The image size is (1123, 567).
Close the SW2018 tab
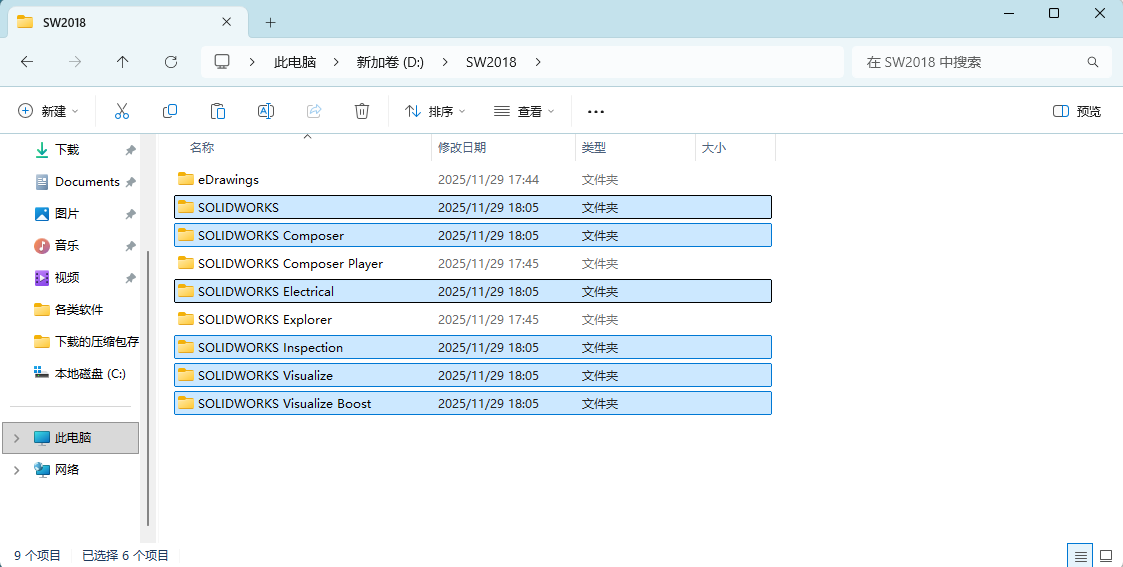(x=226, y=22)
